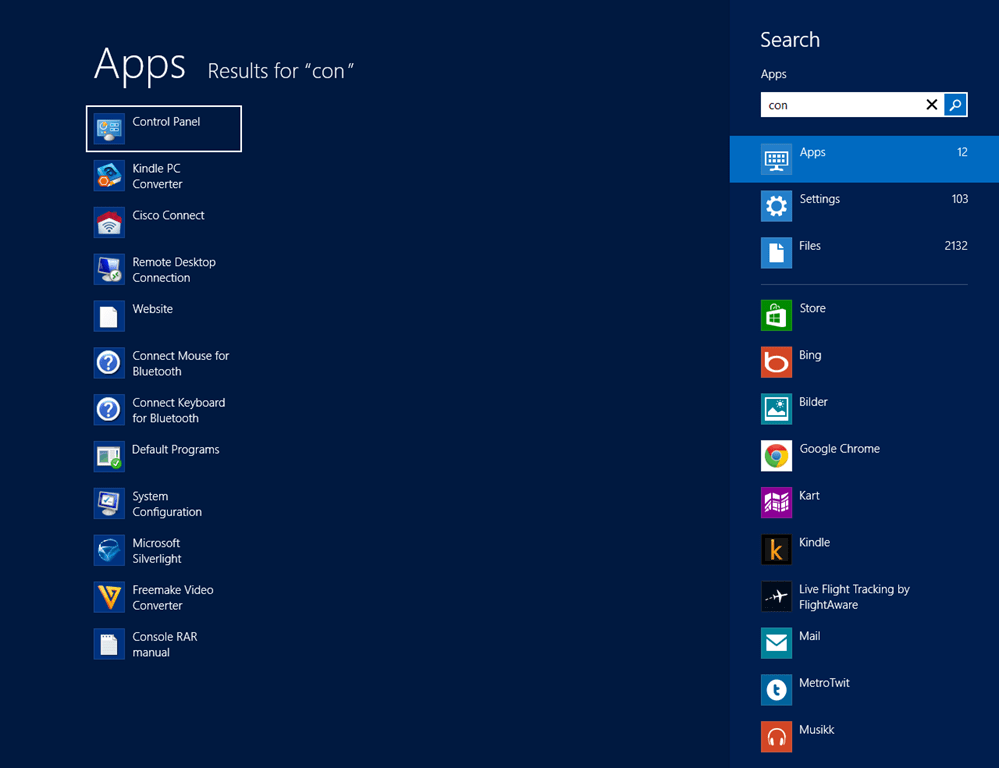Launch Freemake Video Converter icon

[109, 597]
